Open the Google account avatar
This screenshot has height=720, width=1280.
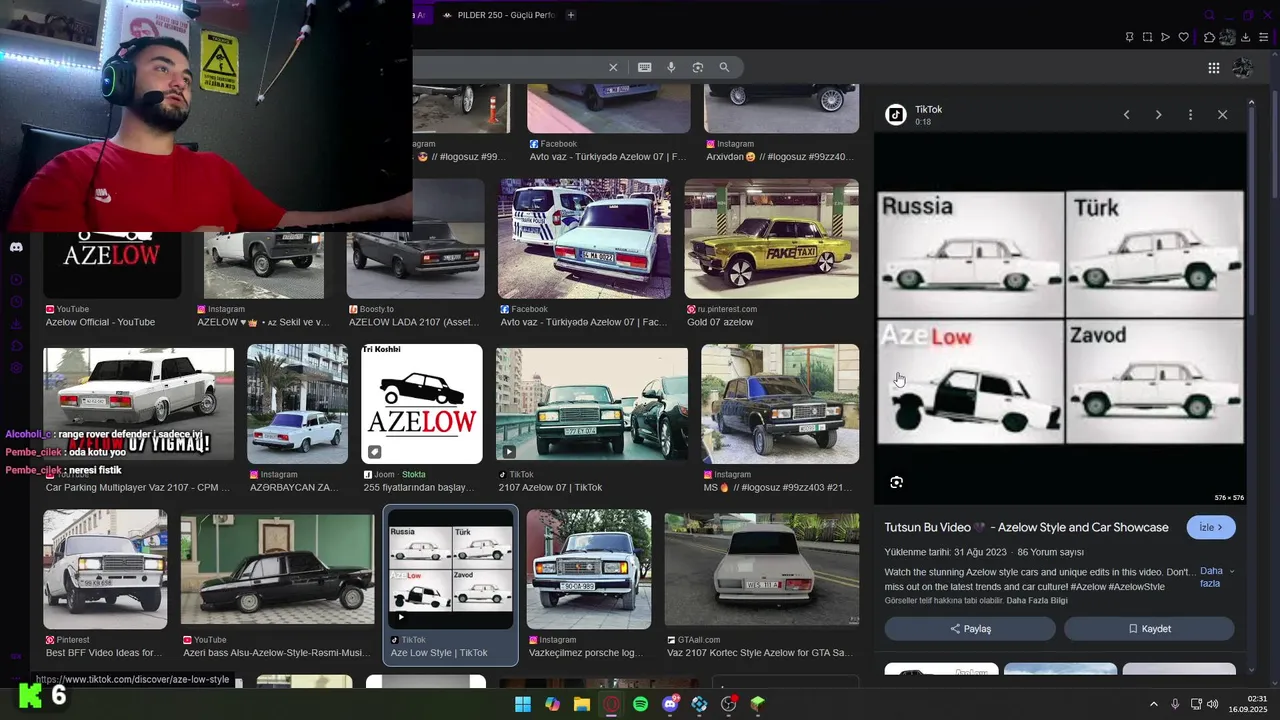point(1242,68)
